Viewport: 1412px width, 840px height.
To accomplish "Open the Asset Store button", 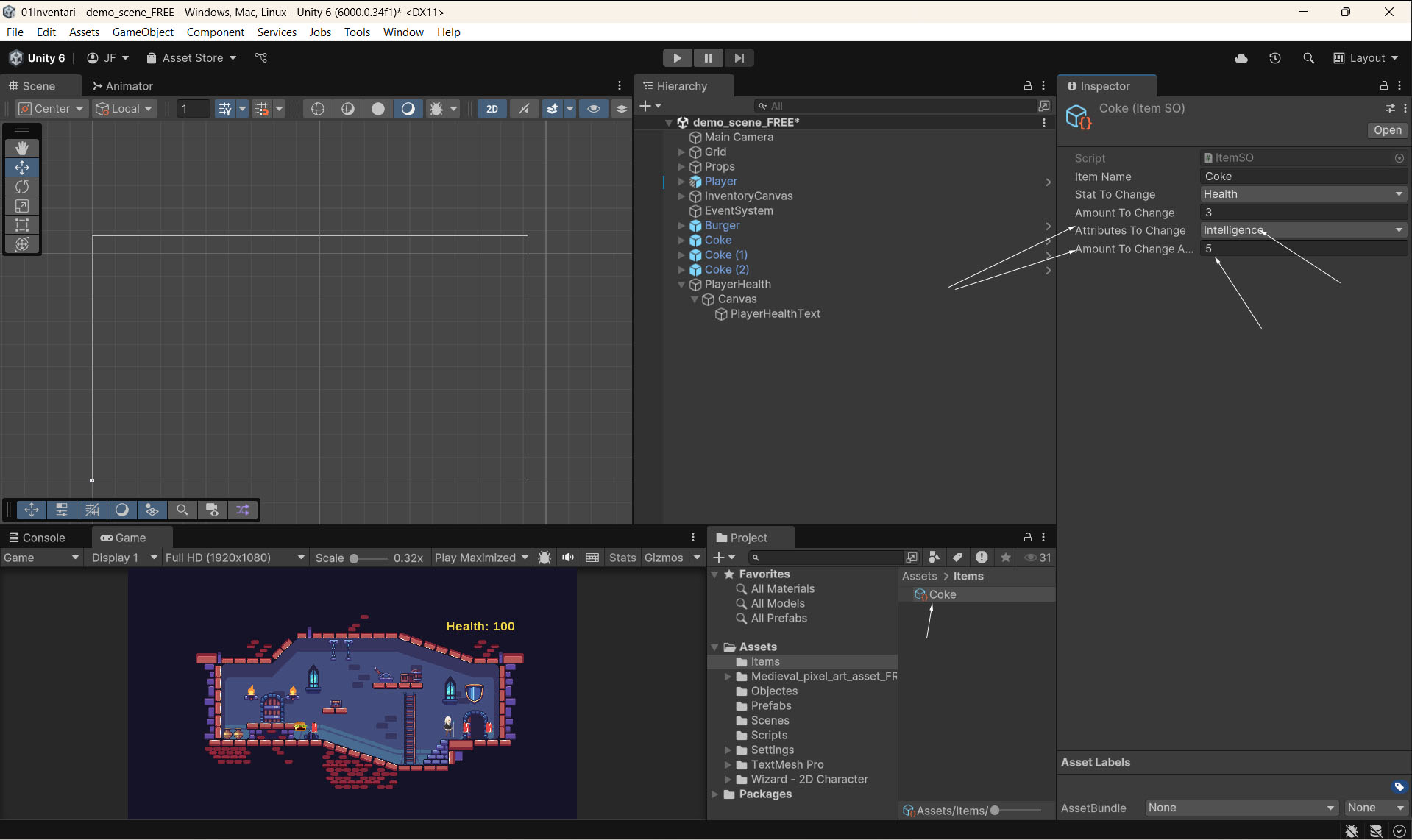I will (x=191, y=58).
